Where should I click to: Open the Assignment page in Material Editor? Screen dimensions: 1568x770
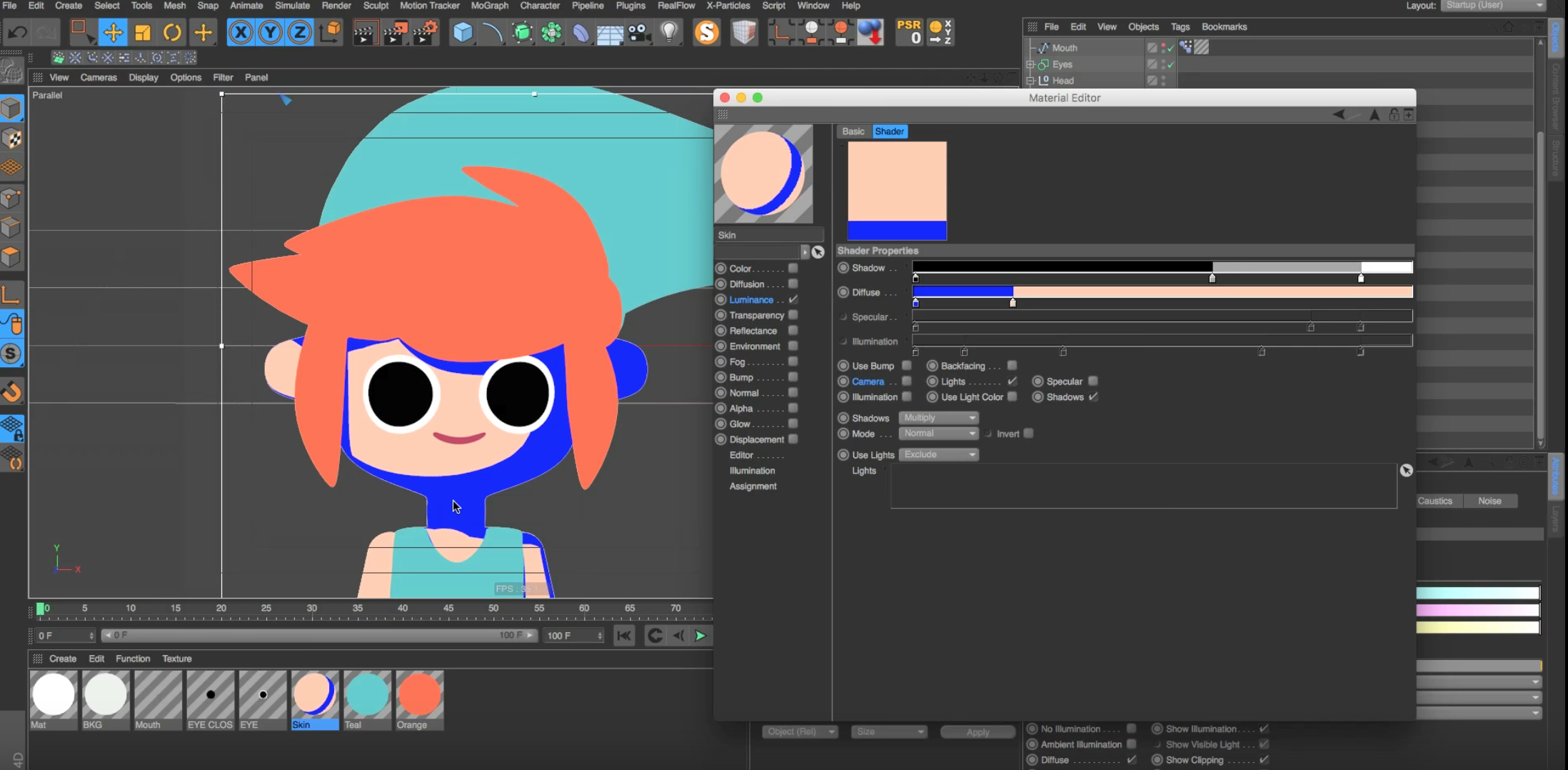tap(753, 486)
